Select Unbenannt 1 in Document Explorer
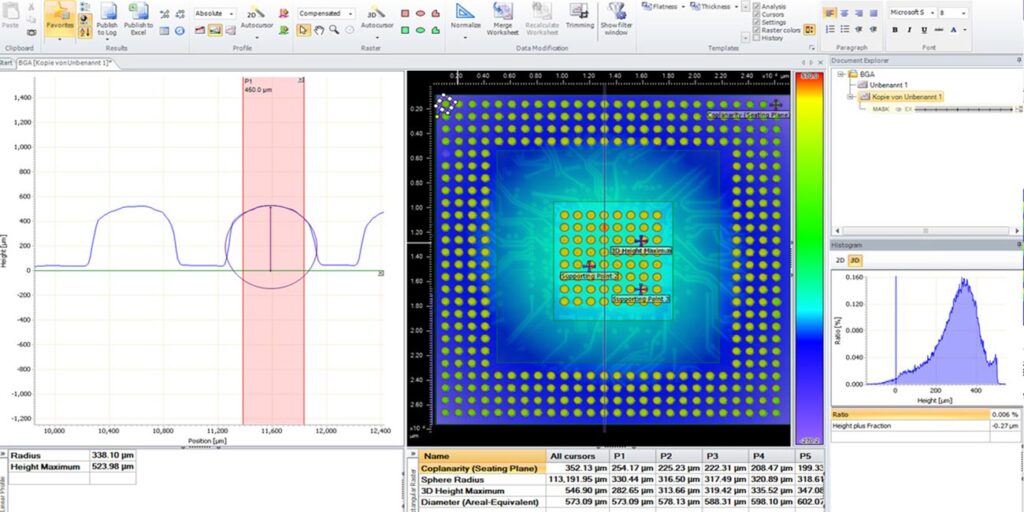1024x512 pixels. click(x=886, y=85)
